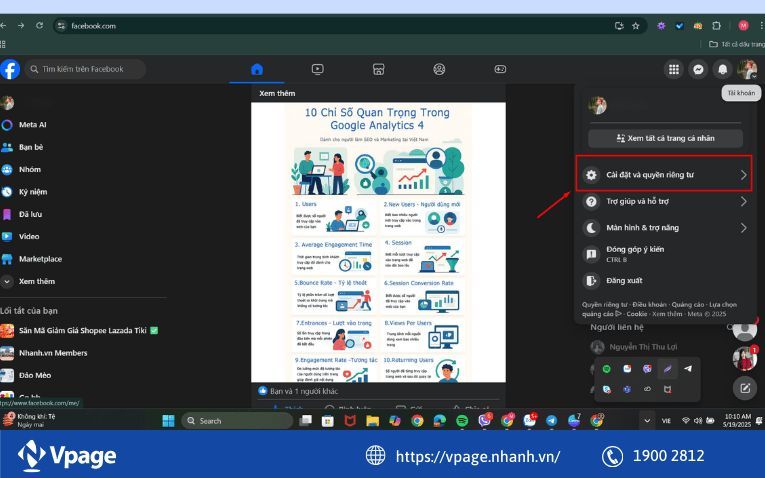Open 'Tất cả dấu trang' bookmarks folder
The image size is (765, 478).
coord(737,44)
